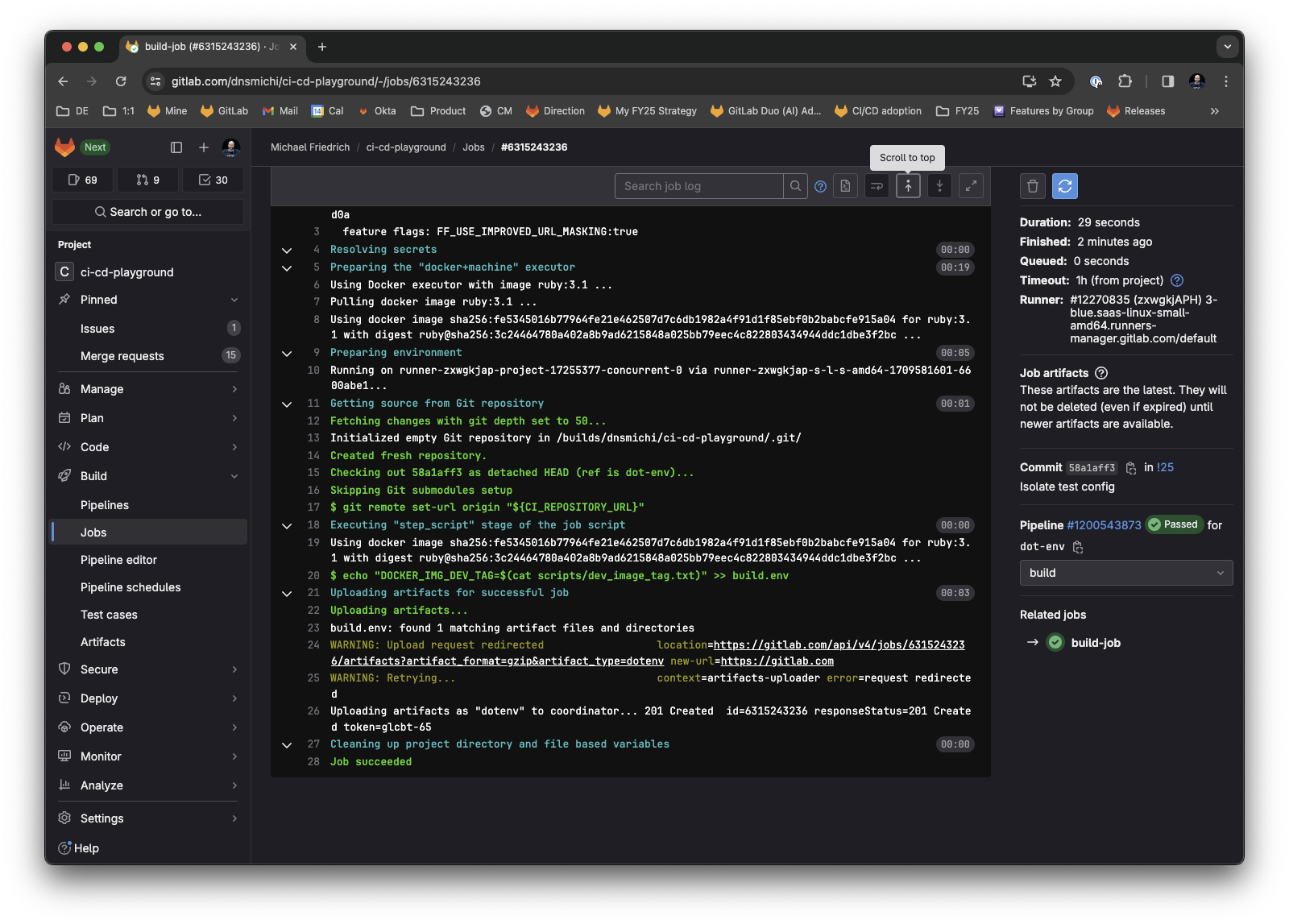
Task: Open the Create new plus icon
Action: click(x=203, y=147)
